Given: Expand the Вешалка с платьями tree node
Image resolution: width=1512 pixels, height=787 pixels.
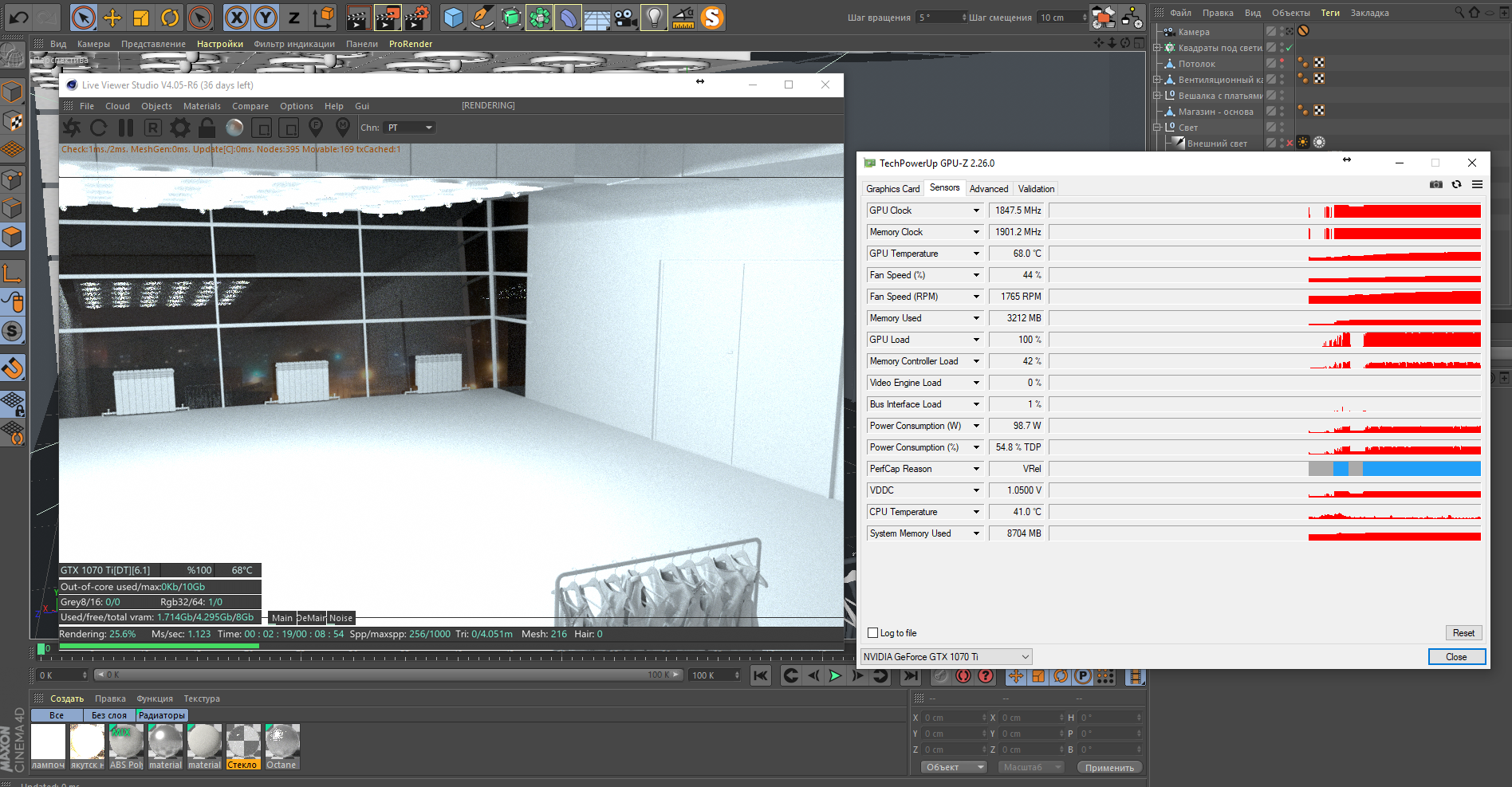Looking at the screenshot, I should click(1157, 96).
